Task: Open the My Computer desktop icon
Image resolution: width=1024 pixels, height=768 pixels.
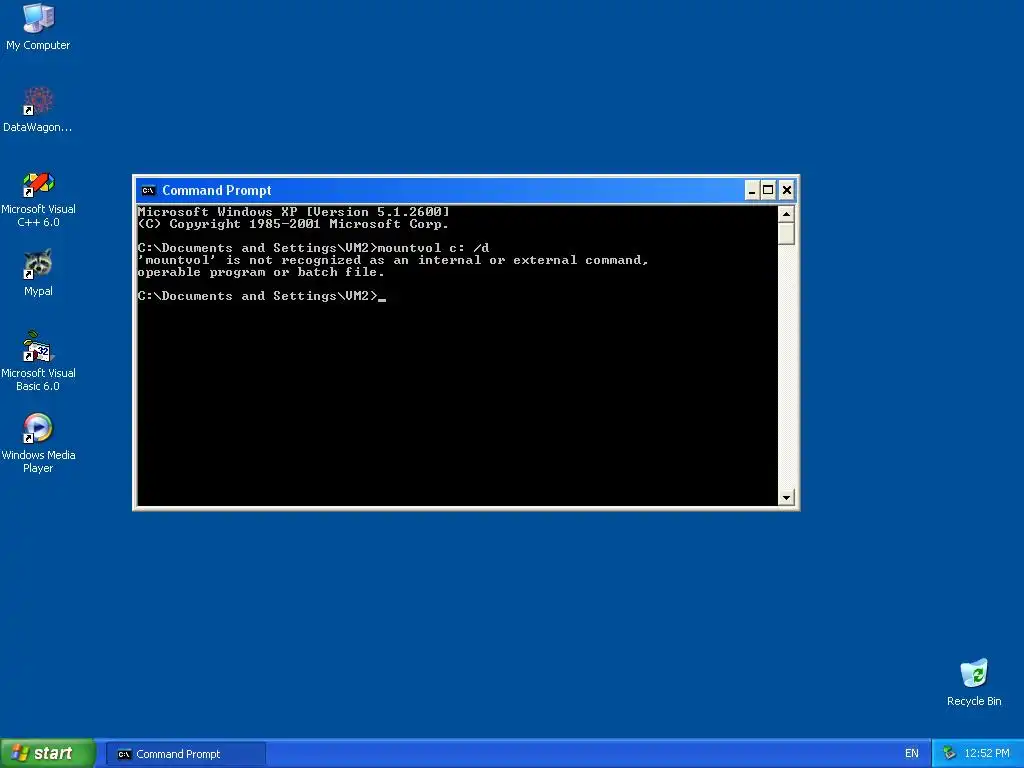Action: pos(38,26)
